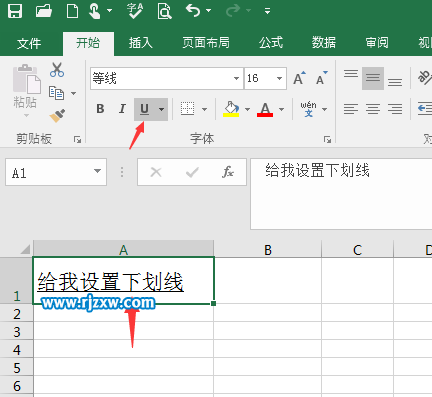432x397 pixels.
Task: Click the text orientation icon
Action: (425, 77)
